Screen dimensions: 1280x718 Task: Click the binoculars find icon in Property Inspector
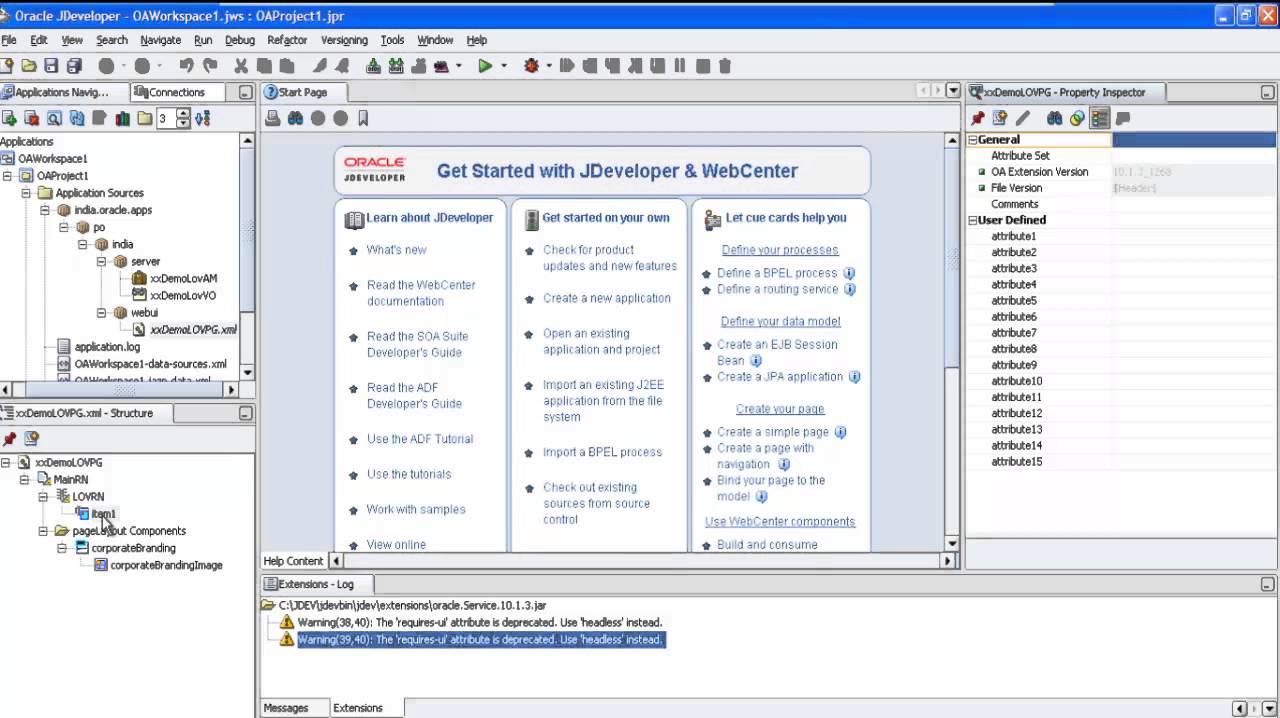tap(1054, 118)
